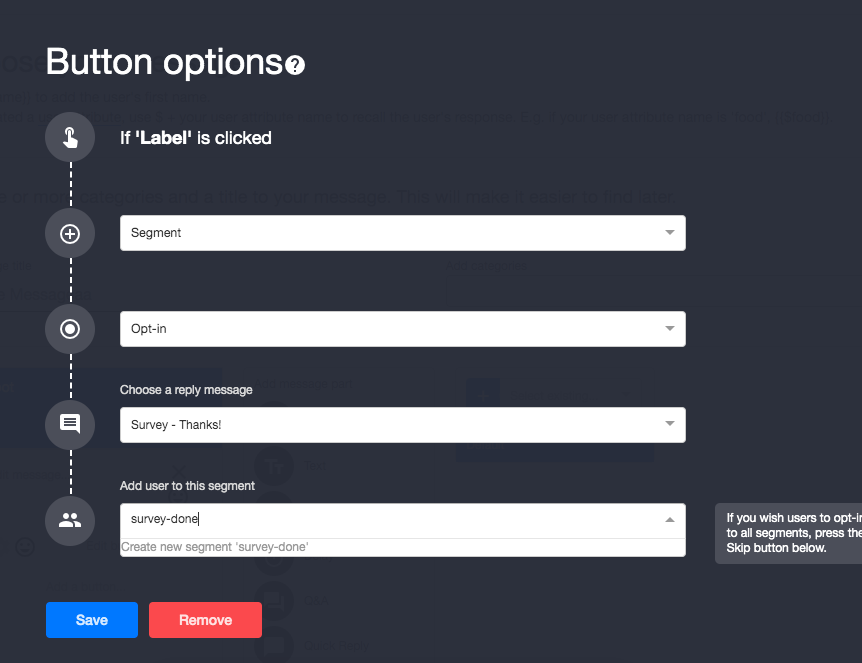
Task: Click the reply message chat icon
Action: 70,425
